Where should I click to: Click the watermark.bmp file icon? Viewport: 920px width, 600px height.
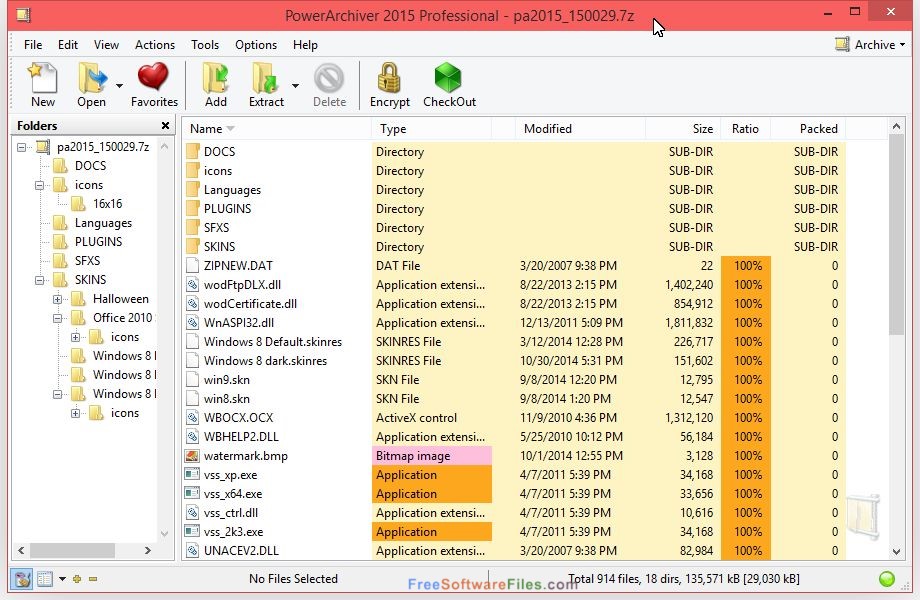click(191, 456)
